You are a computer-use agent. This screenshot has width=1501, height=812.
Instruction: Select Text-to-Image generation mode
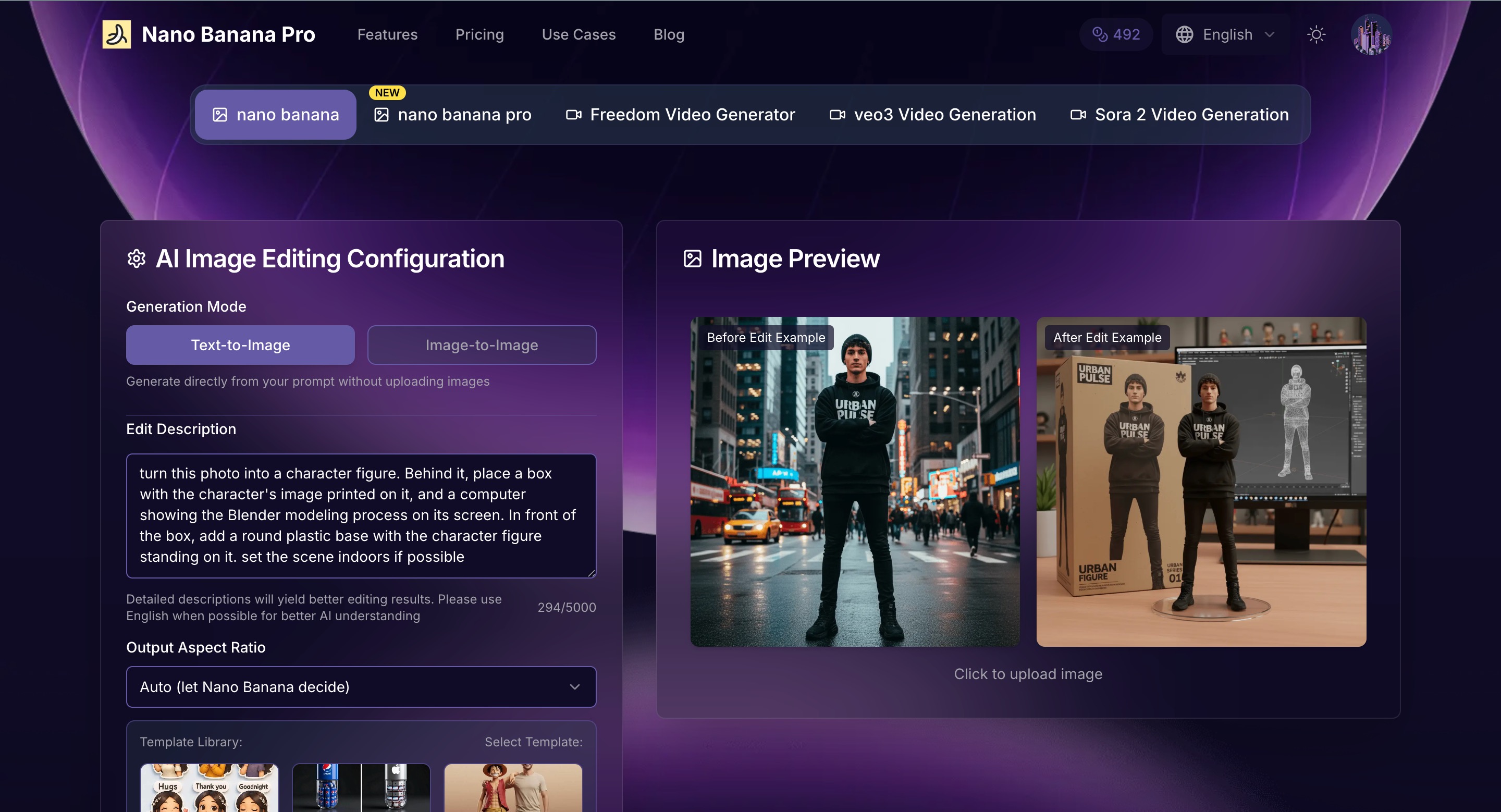pyautogui.click(x=240, y=345)
